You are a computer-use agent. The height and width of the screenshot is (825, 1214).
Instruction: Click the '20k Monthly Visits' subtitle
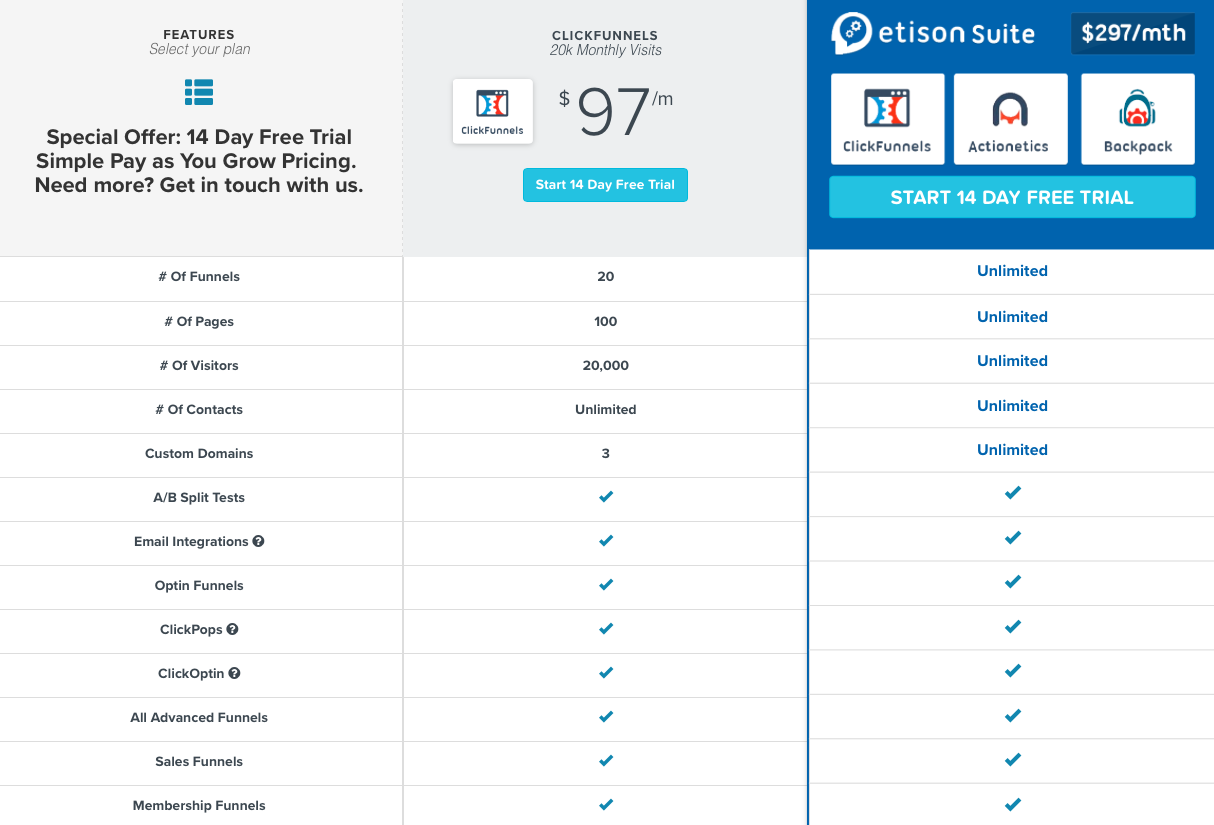tap(605, 50)
